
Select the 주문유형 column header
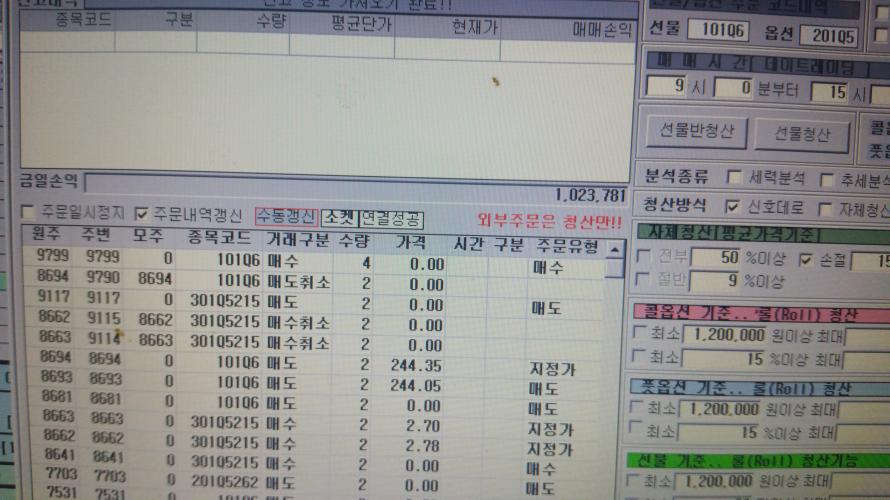(567, 246)
